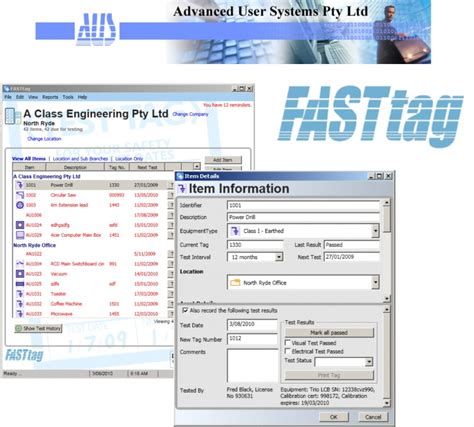Viewport: 474px width, 427px height.
Task: Select the North Ryde Office group row
Action: point(34,245)
